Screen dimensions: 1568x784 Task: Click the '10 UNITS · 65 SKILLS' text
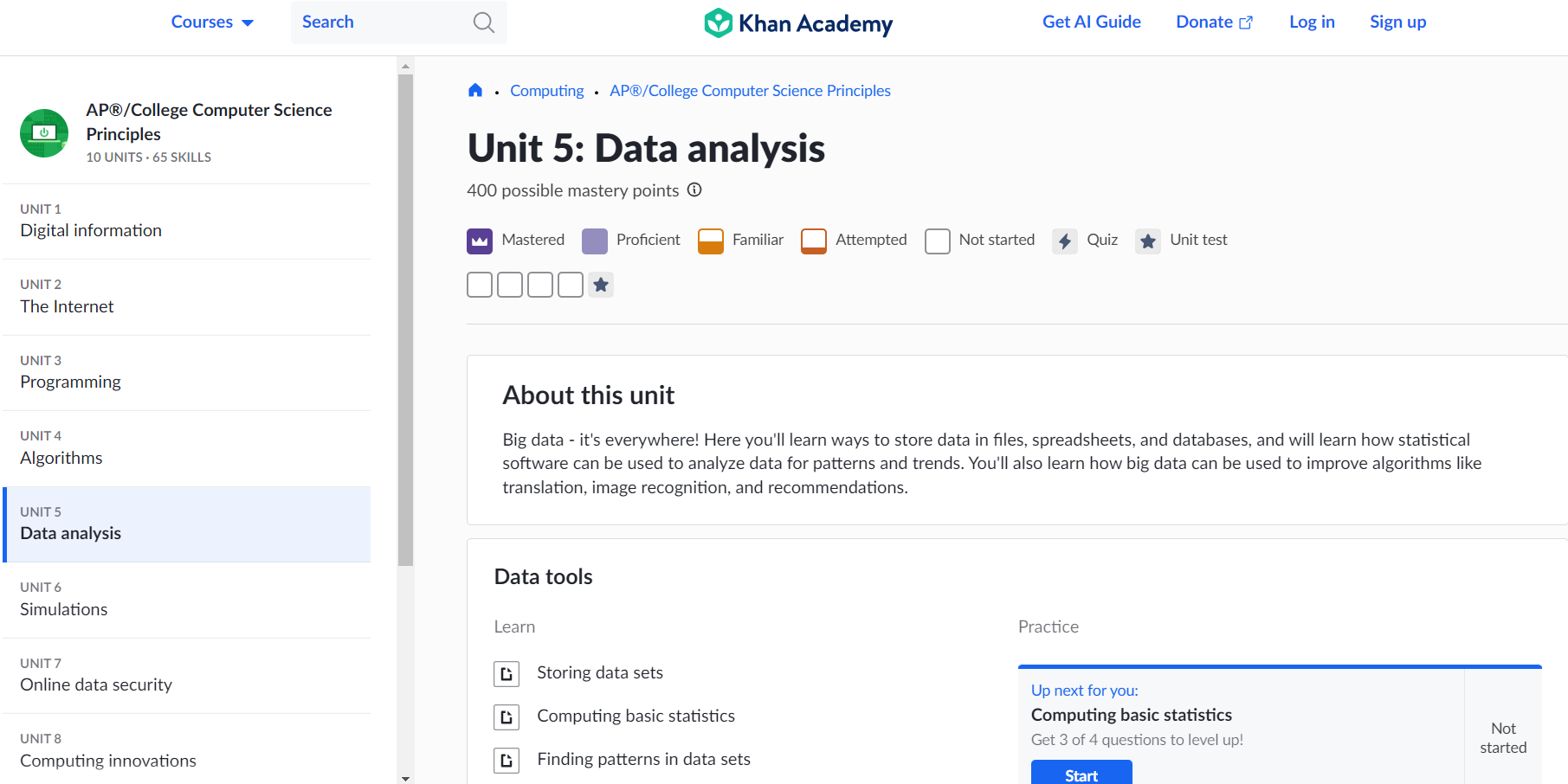(148, 157)
